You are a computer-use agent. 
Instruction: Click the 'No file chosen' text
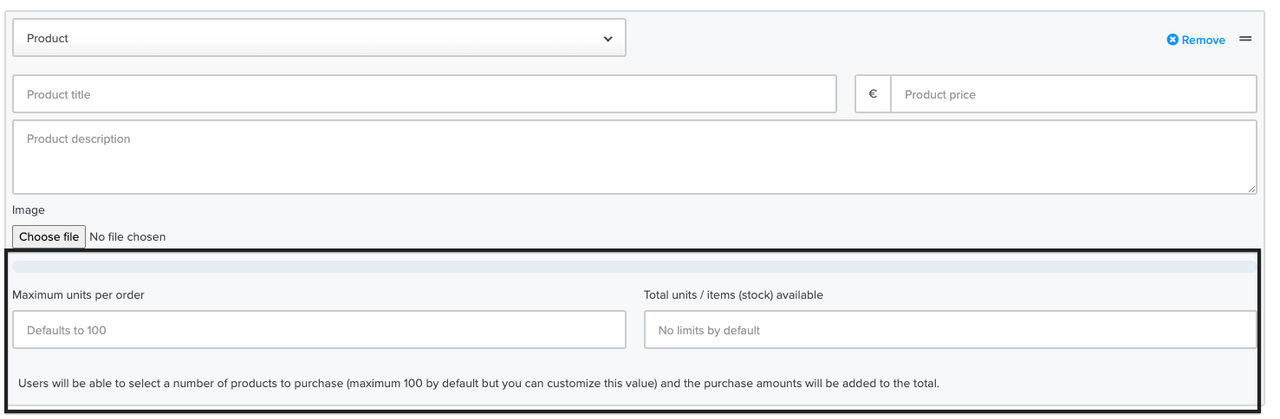point(128,237)
